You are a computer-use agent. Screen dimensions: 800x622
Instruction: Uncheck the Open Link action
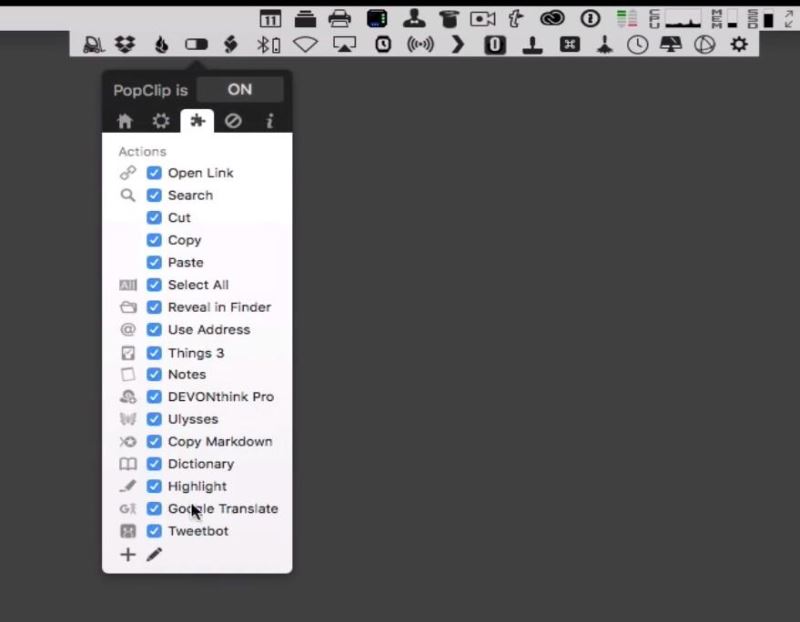click(154, 173)
